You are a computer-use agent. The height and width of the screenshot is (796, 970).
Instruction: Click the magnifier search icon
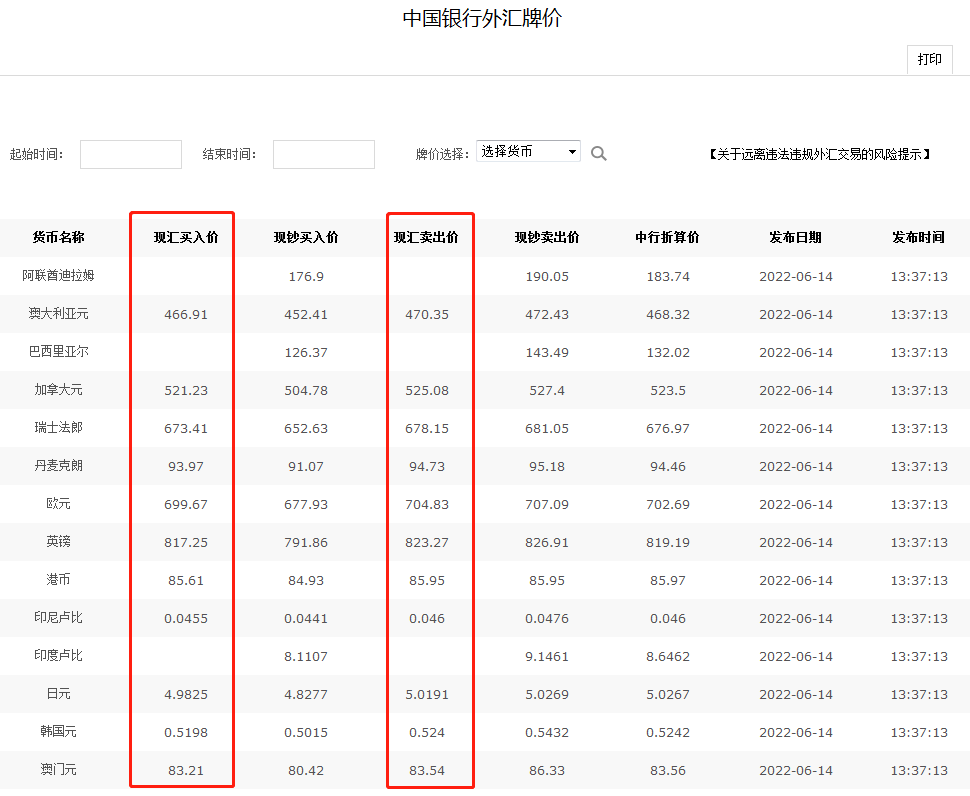pyautogui.click(x=599, y=153)
